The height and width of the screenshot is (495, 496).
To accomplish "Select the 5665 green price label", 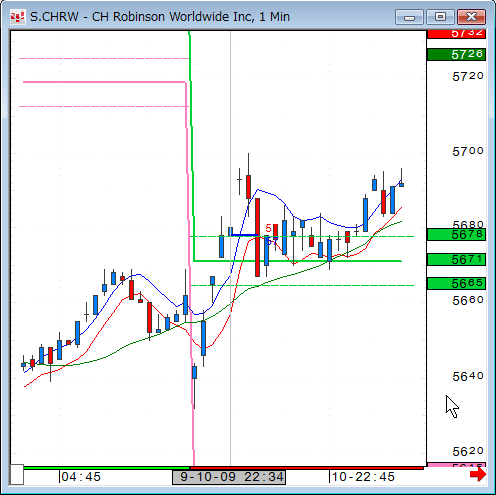I will [x=456, y=283].
